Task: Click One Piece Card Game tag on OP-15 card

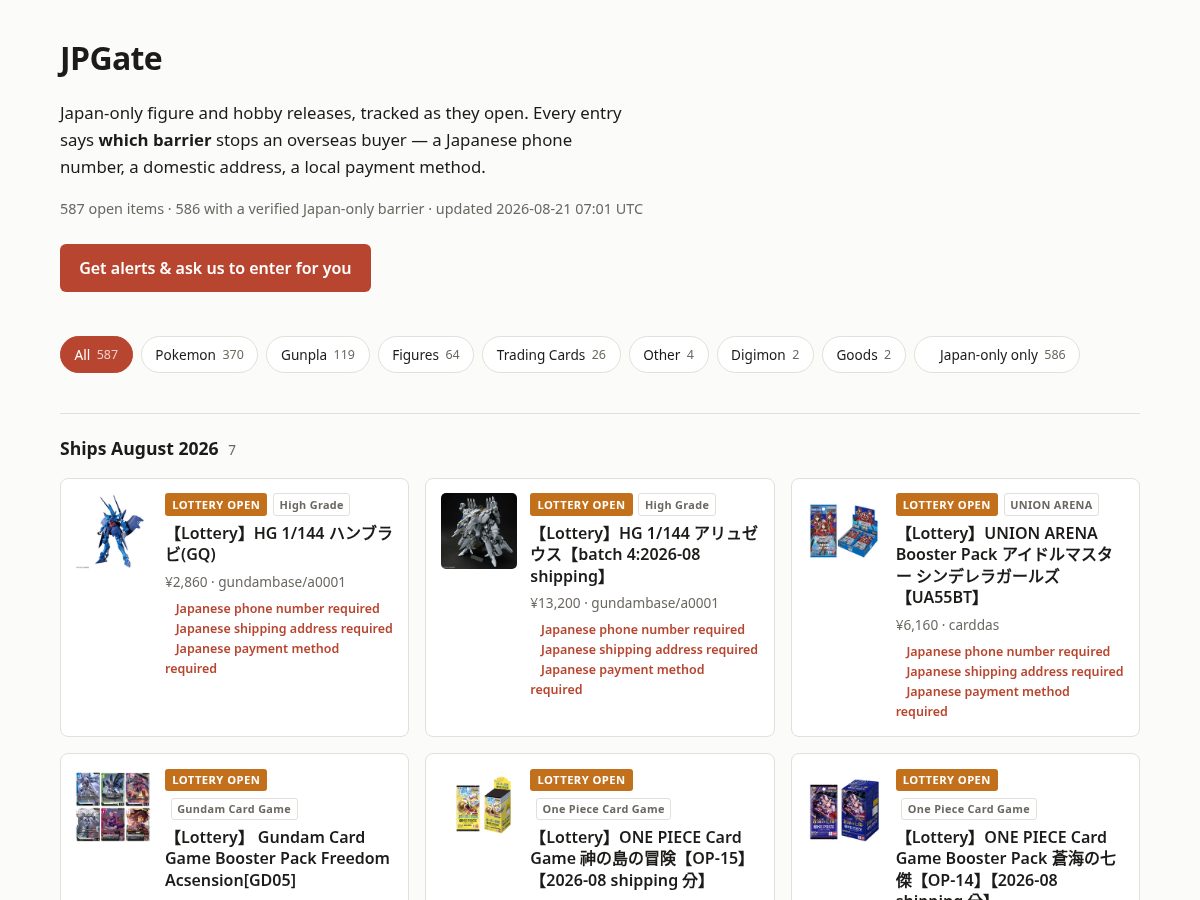Action: [603, 809]
